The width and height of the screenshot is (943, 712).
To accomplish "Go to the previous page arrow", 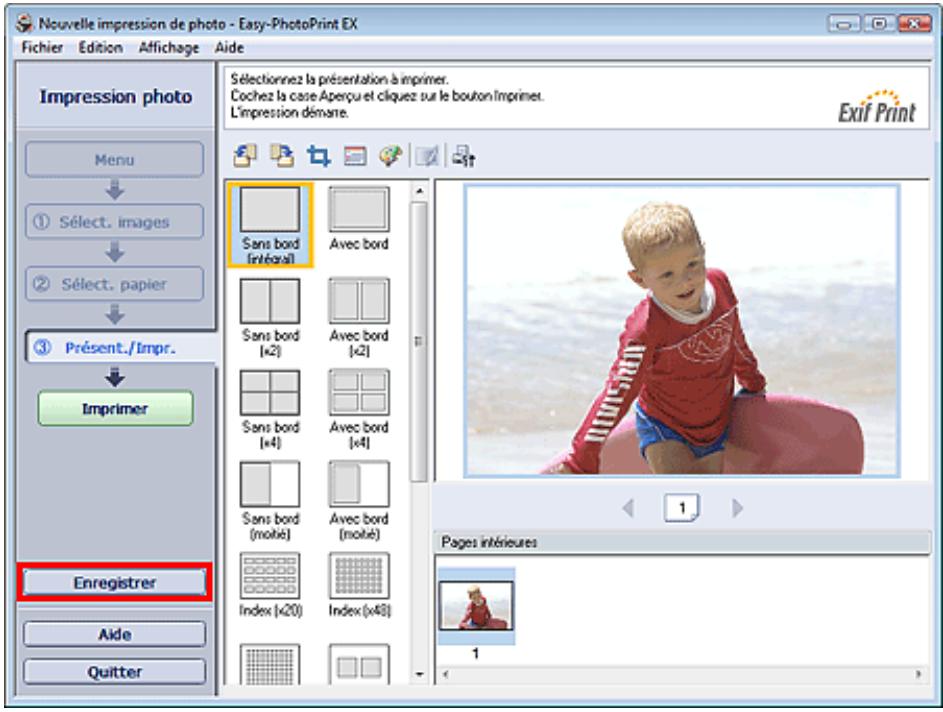I will [628, 508].
